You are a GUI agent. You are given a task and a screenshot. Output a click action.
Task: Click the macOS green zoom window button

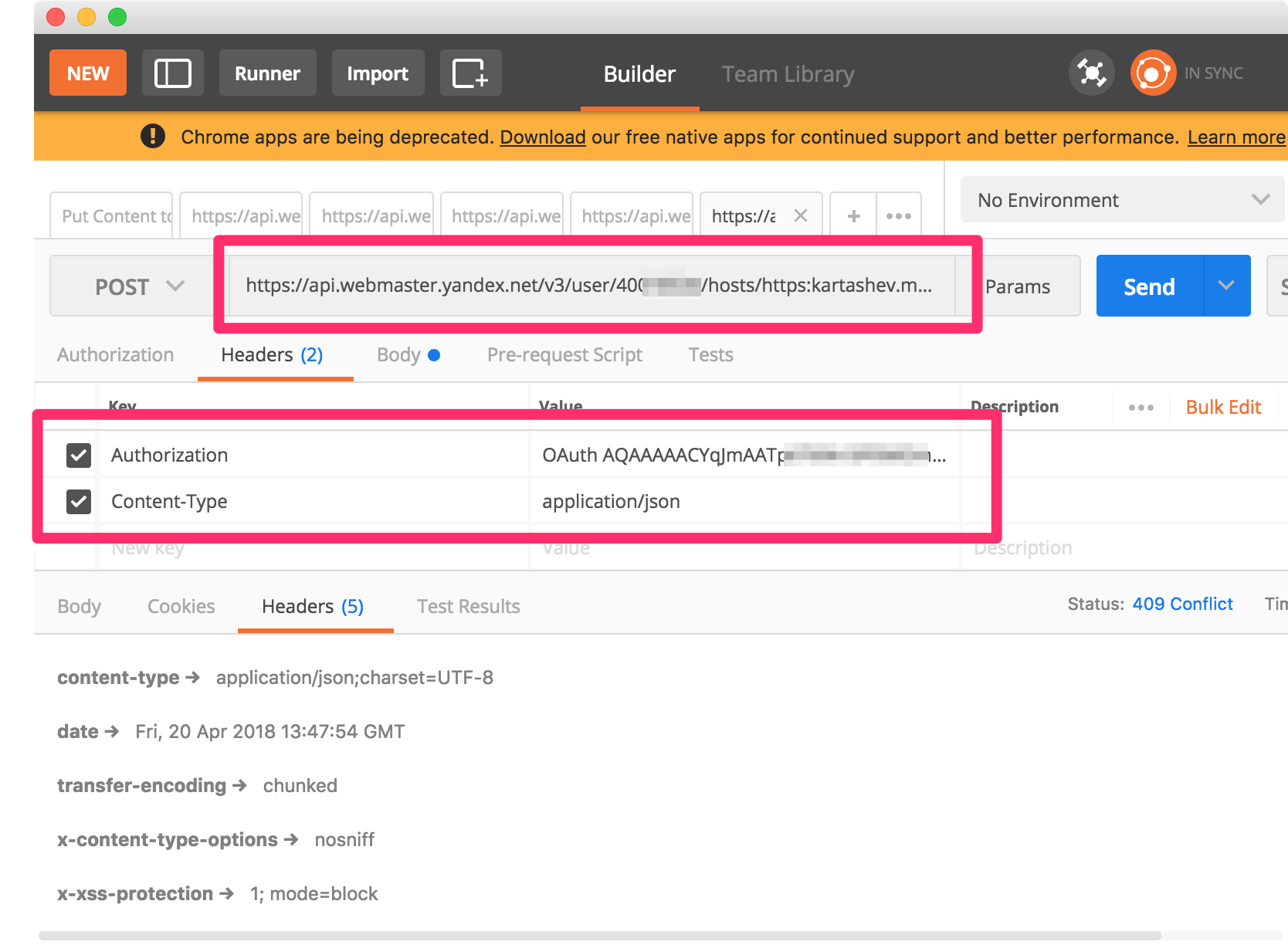click(x=117, y=17)
